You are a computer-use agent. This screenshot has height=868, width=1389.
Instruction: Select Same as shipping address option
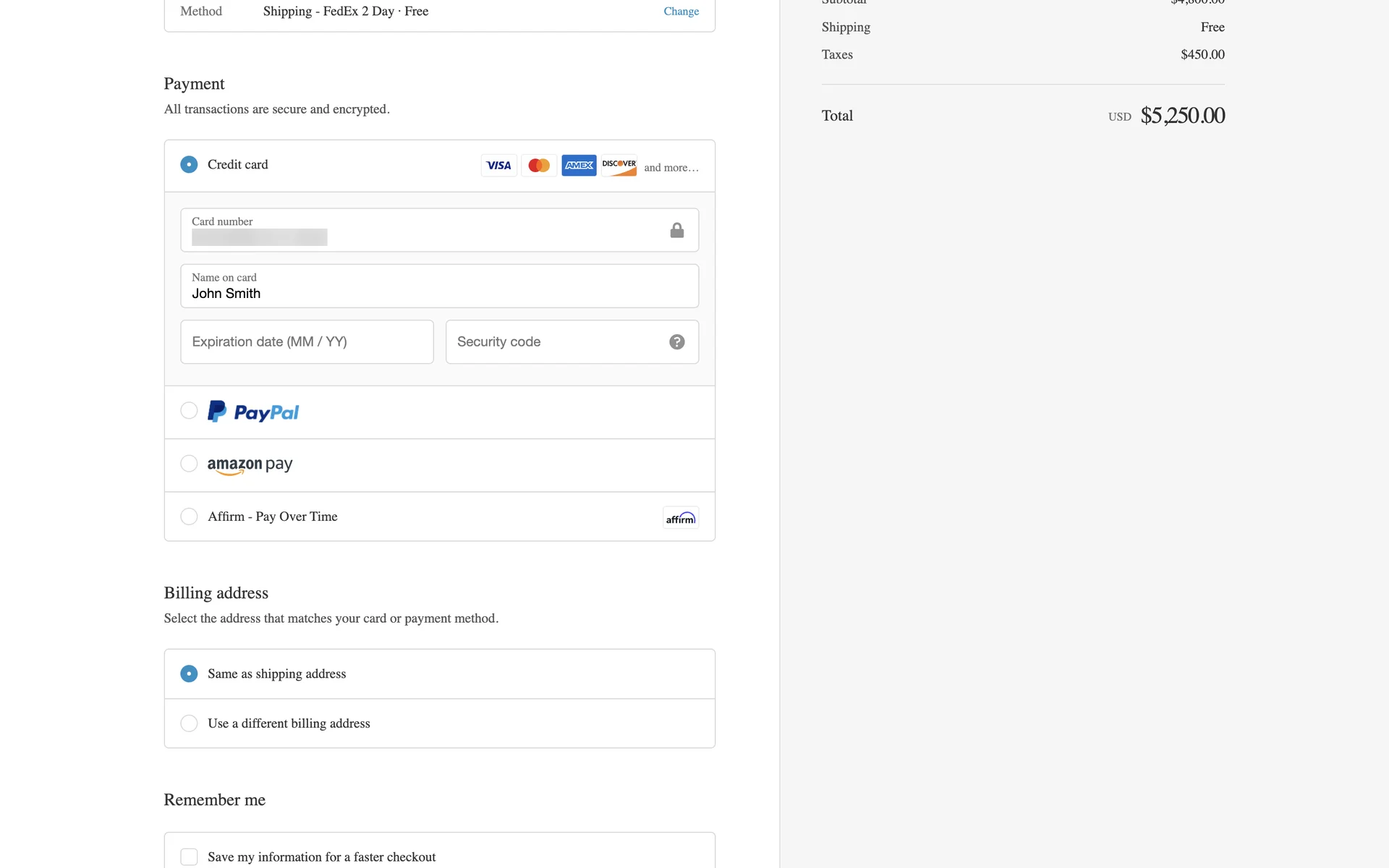point(189,673)
